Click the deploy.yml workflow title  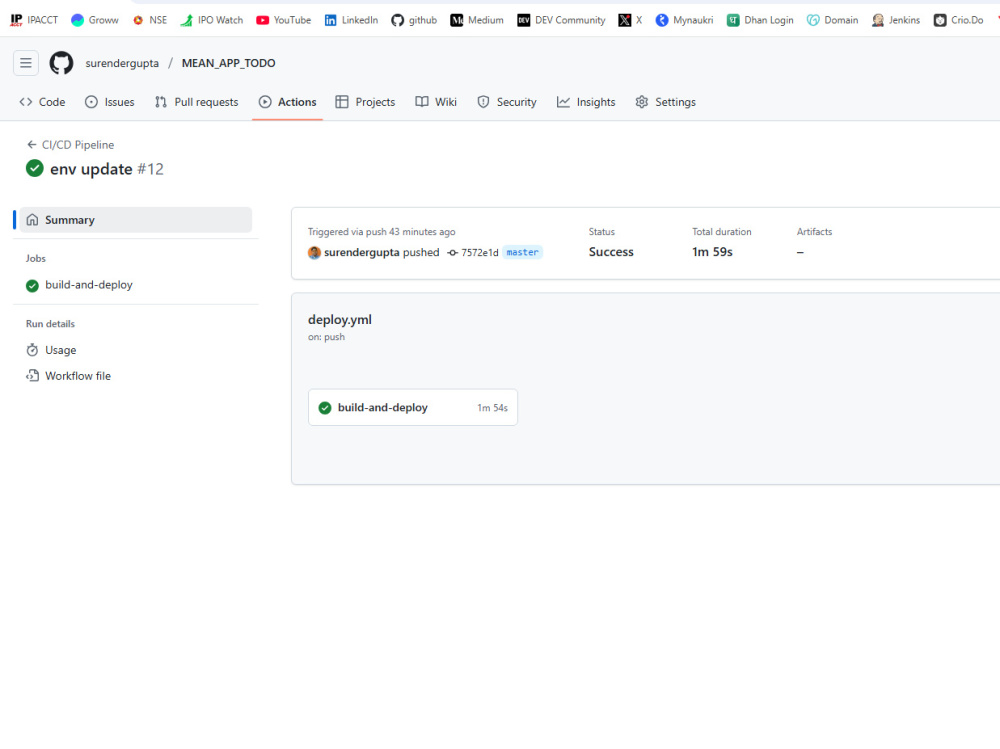[x=340, y=320]
